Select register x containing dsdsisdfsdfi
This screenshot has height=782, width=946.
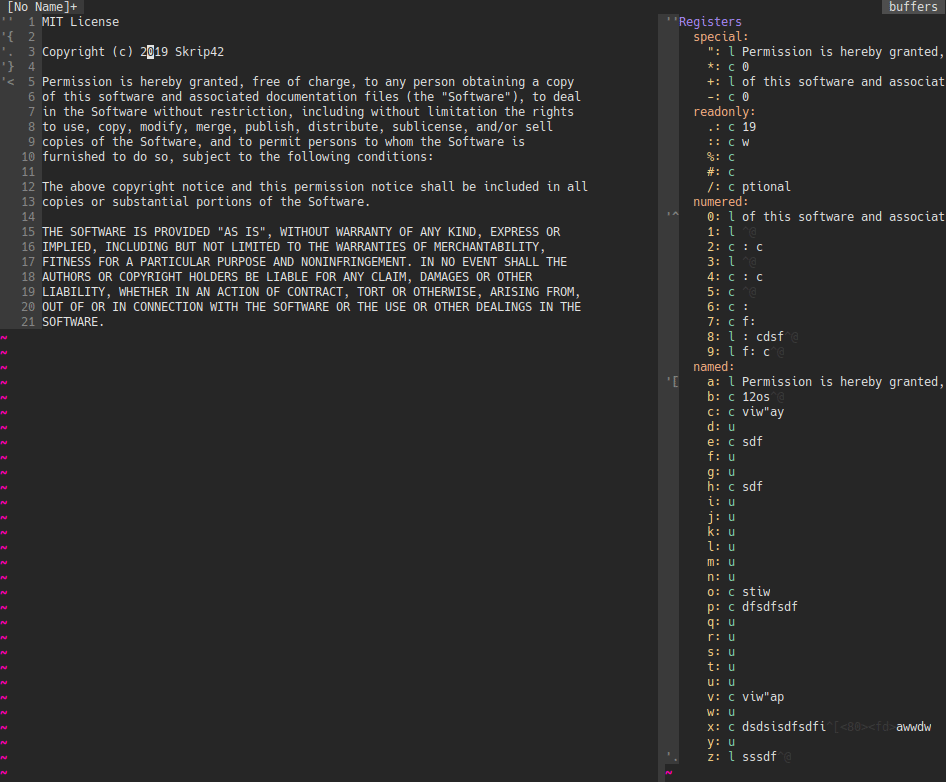click(790, 726)
